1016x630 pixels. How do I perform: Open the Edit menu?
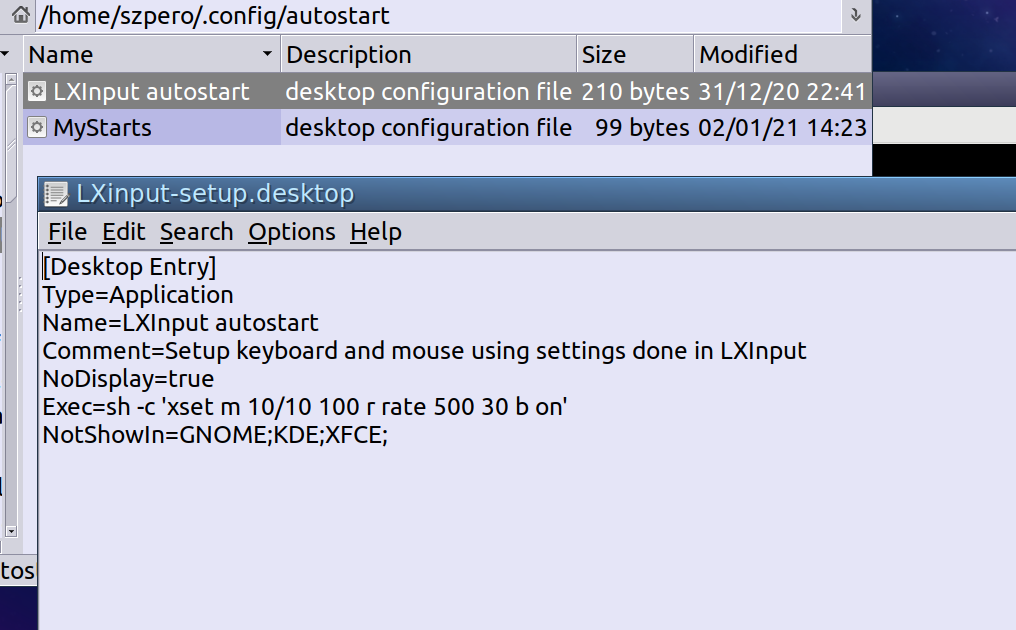123,232
